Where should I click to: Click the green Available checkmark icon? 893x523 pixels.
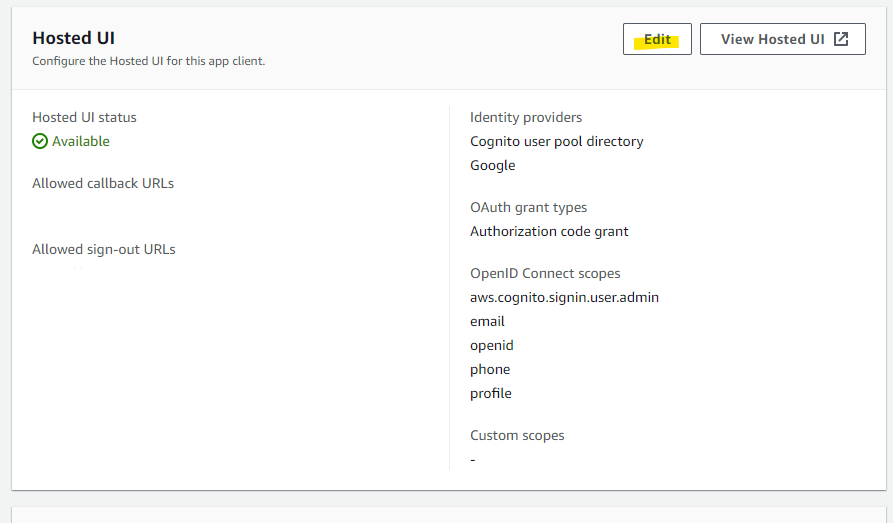click(40, 142)
